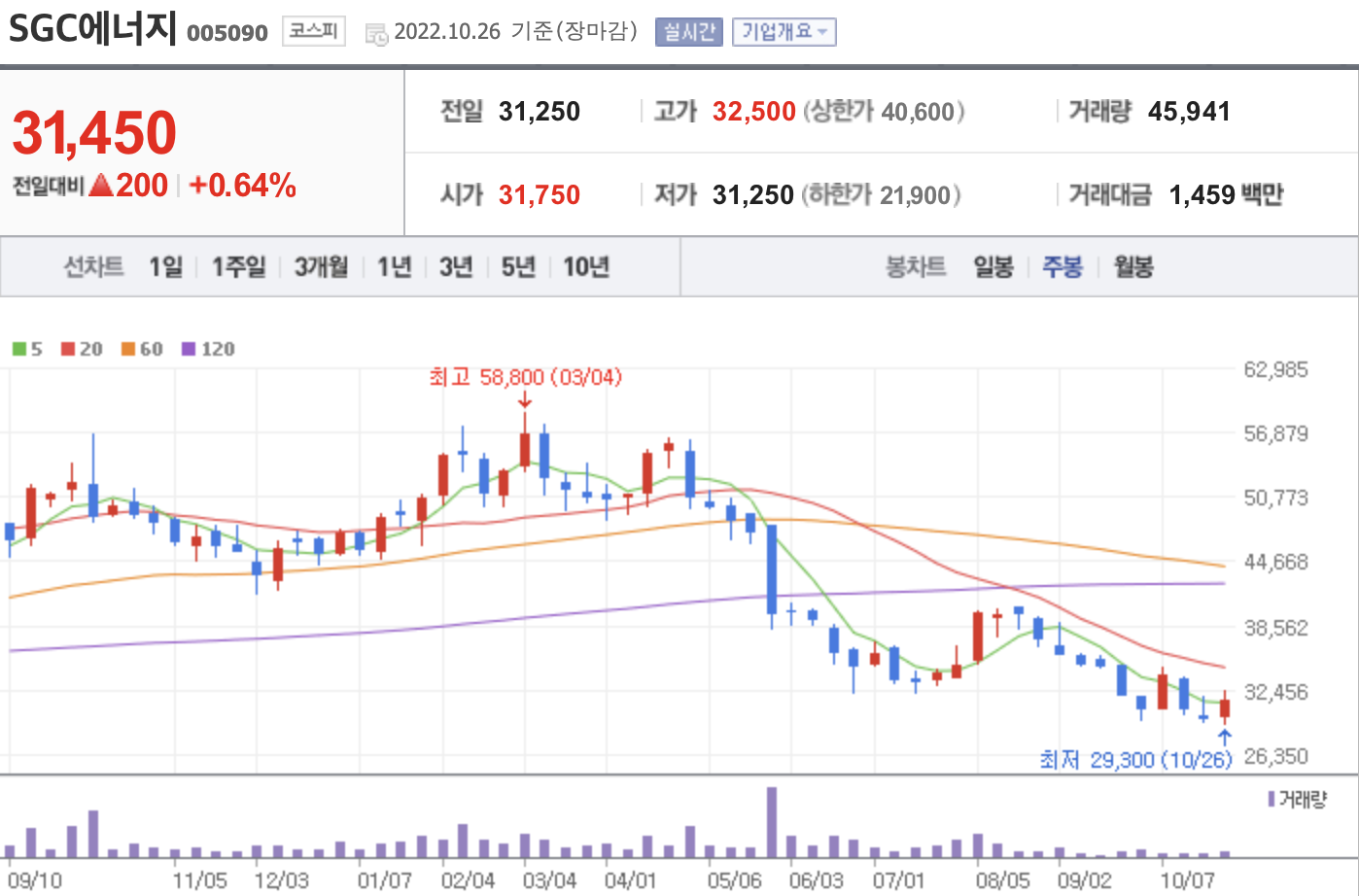Click the tallest volume bar near 06/03

(772, 822)
